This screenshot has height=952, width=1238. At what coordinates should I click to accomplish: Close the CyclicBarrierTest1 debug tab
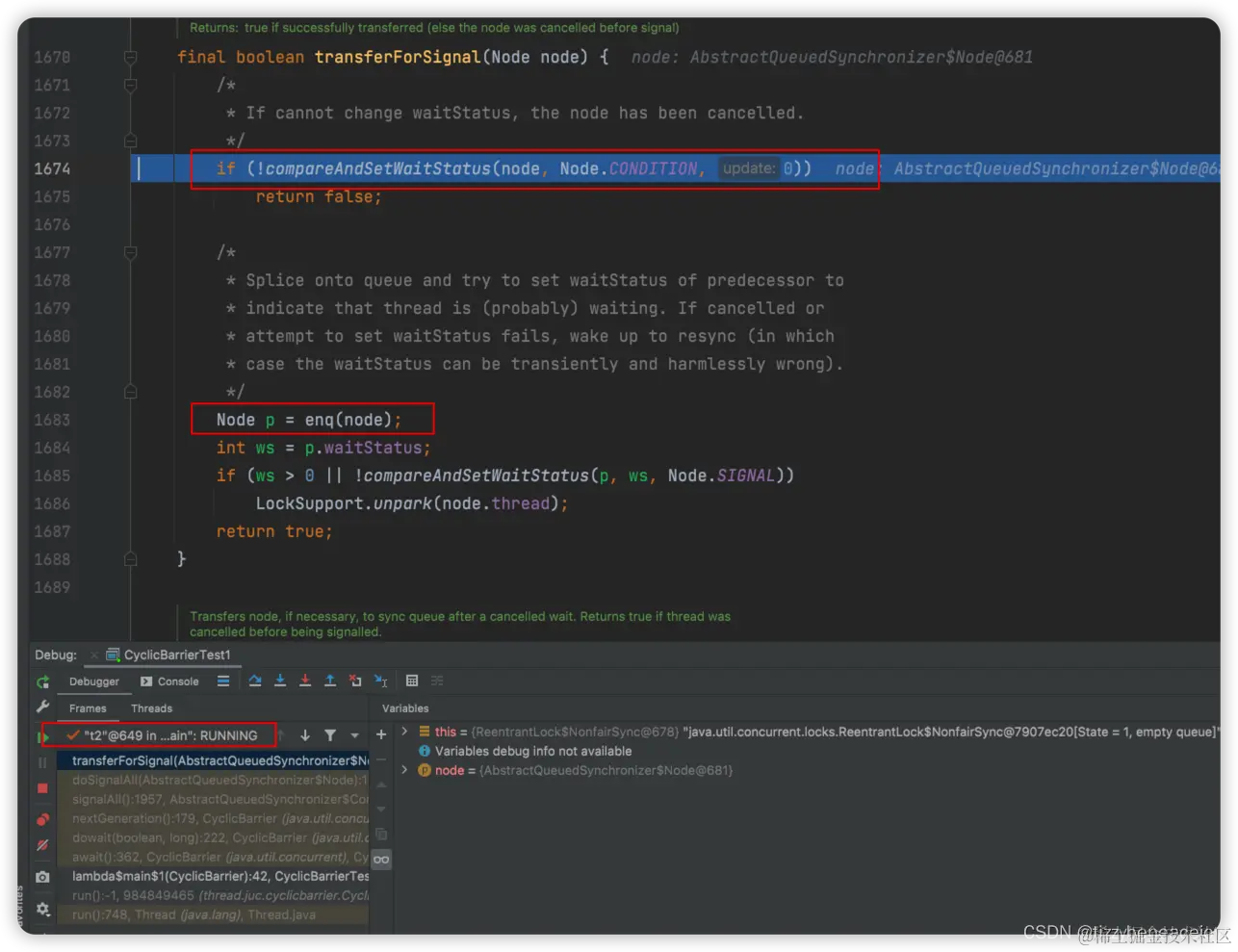click(94, 656)
